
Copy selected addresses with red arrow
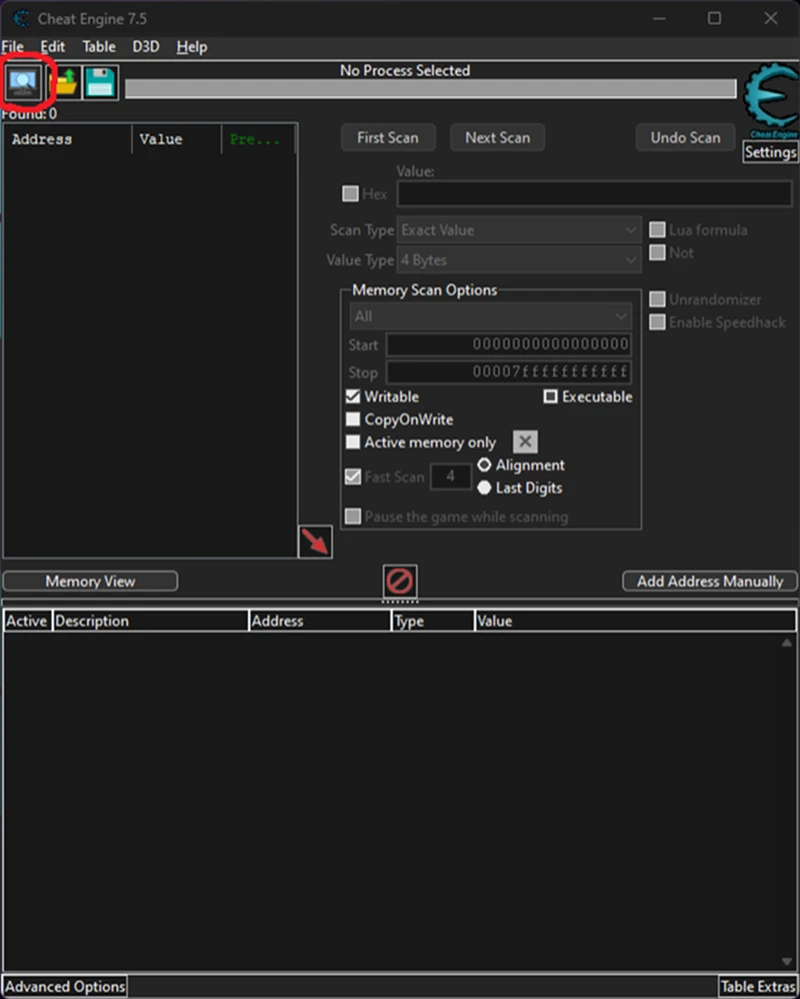[x=315, y=542]
